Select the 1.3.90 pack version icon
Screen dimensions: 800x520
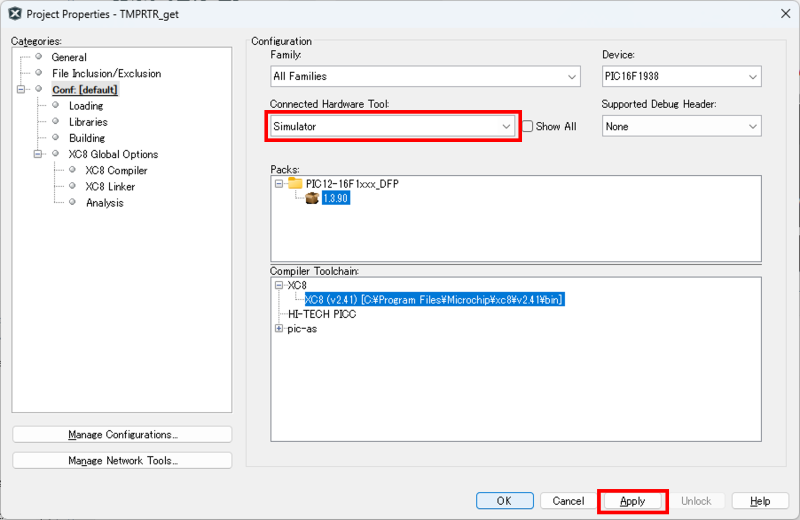(311, 198)
